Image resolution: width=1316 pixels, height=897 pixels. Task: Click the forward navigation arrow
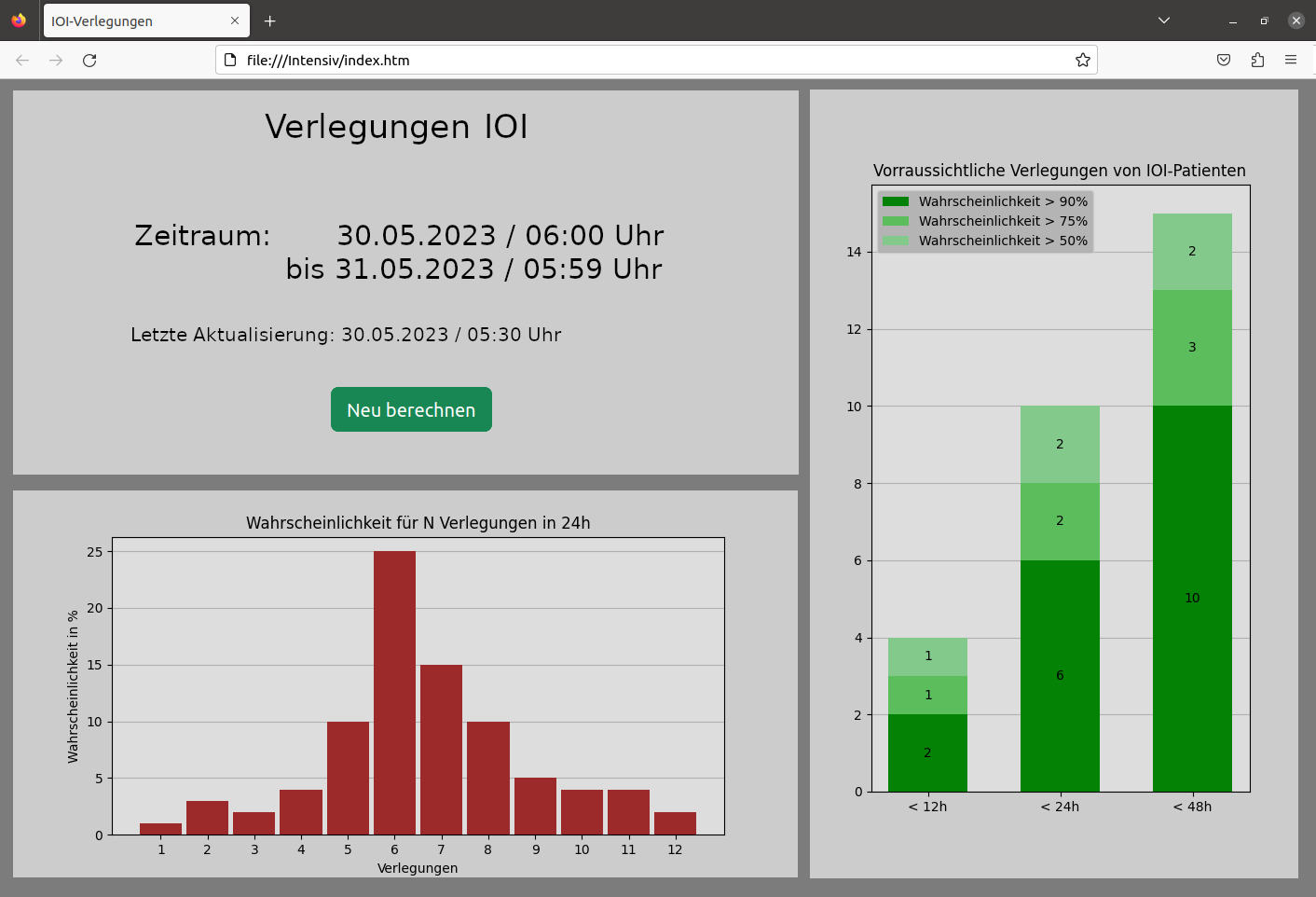click(x=56, y=60)
